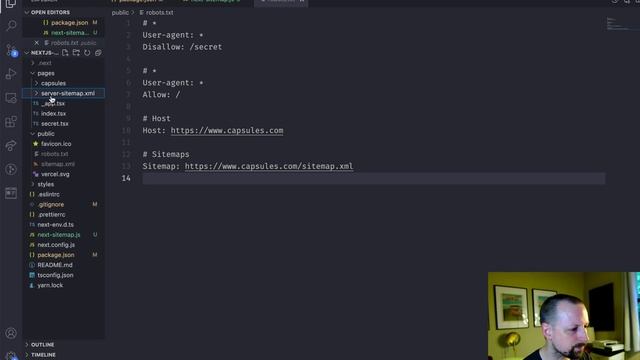Image resolution: width=640 pixels, height=360 pixels.
Task: Open next-sitema... entry in Open Editors
Action: pyautogui.click(x=70, y=33)
